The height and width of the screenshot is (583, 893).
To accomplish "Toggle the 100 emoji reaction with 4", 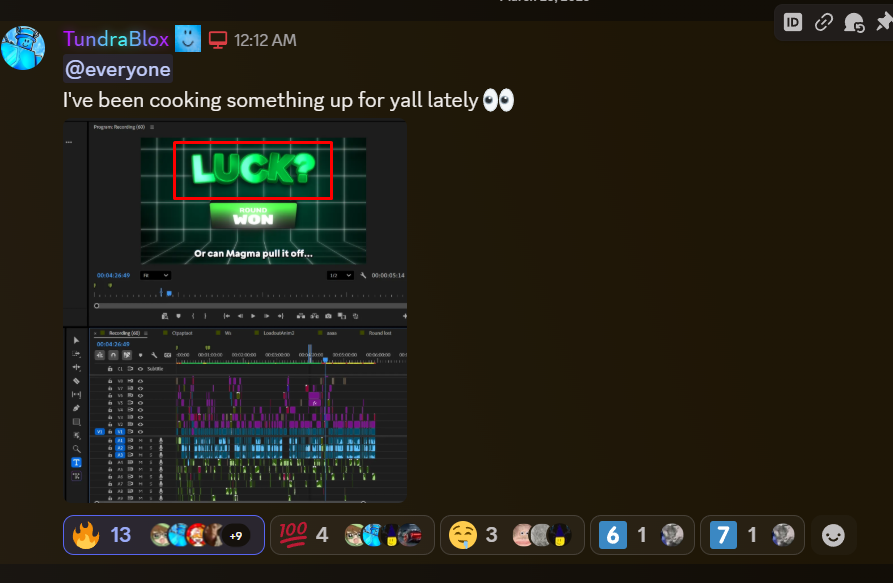I will coord(353,535).
